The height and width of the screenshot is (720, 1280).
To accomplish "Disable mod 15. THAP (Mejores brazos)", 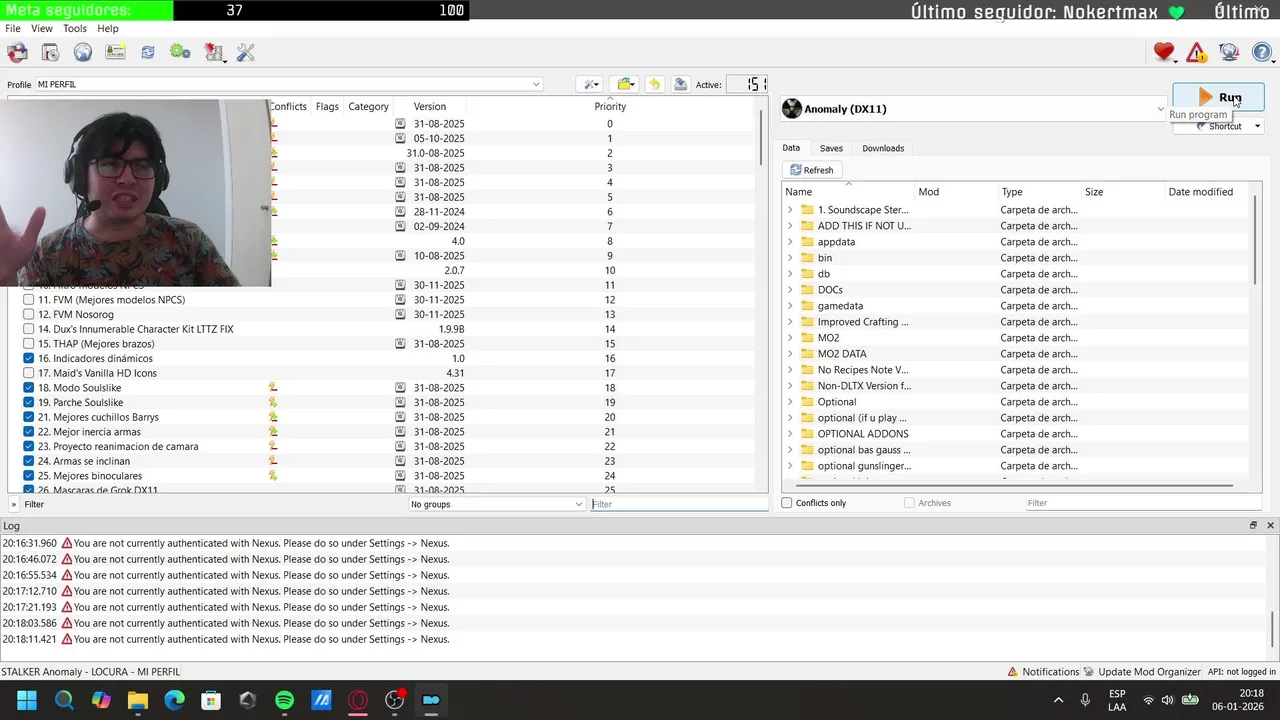I will coord(29,344).
